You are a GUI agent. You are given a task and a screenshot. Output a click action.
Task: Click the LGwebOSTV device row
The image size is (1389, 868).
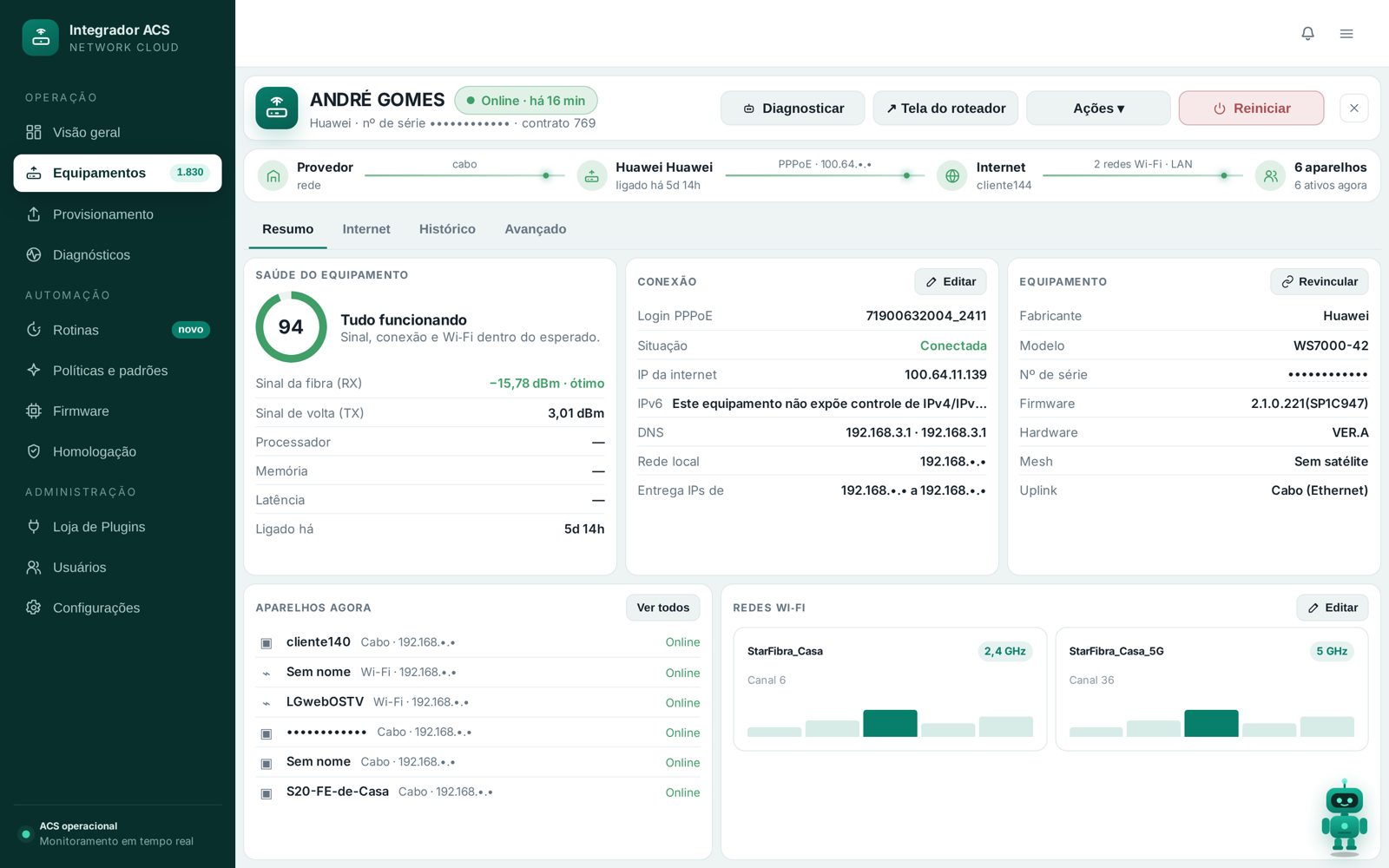(478, 702)
